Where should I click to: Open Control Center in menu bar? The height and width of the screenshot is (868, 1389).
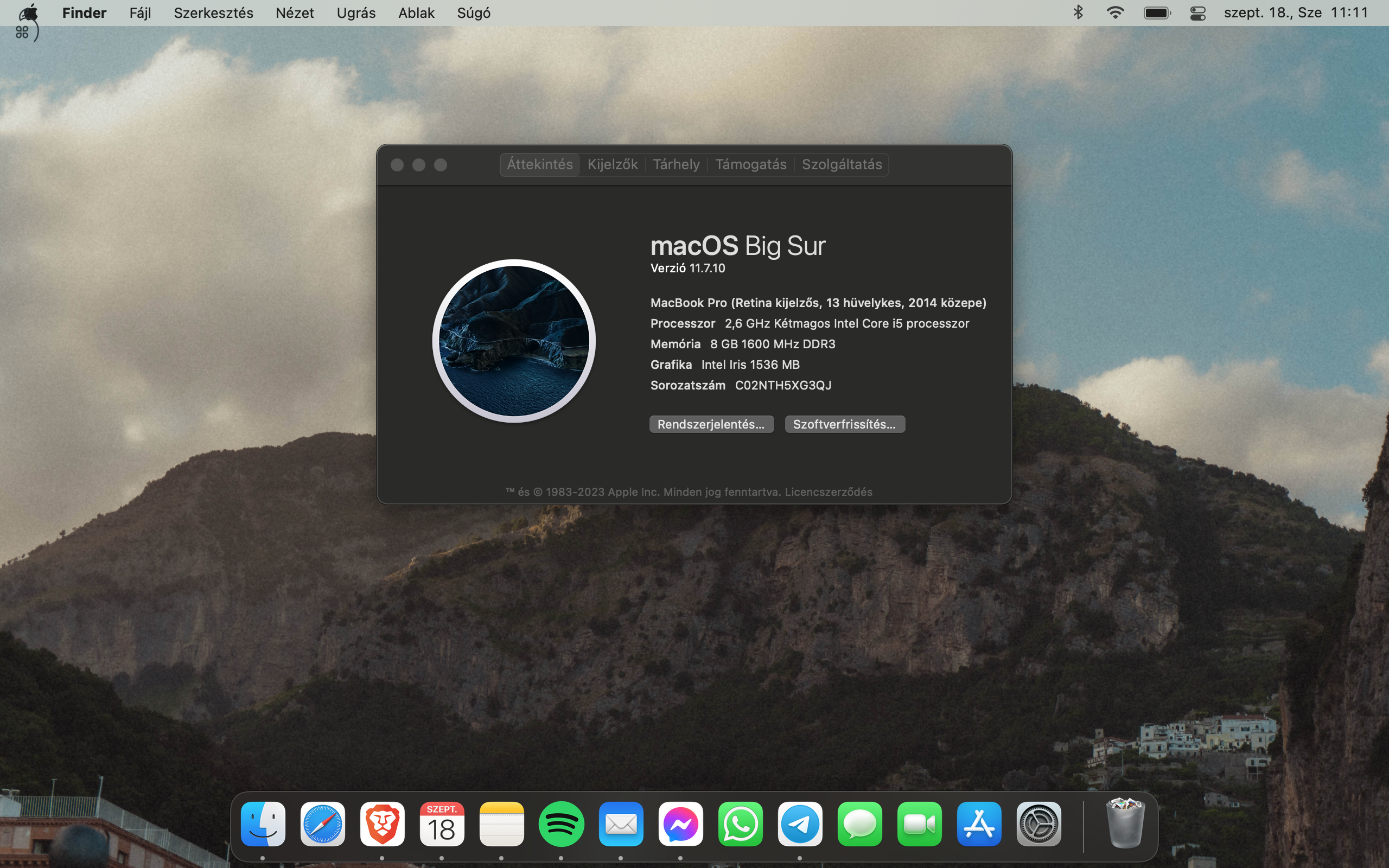(x=1198, y=12)
